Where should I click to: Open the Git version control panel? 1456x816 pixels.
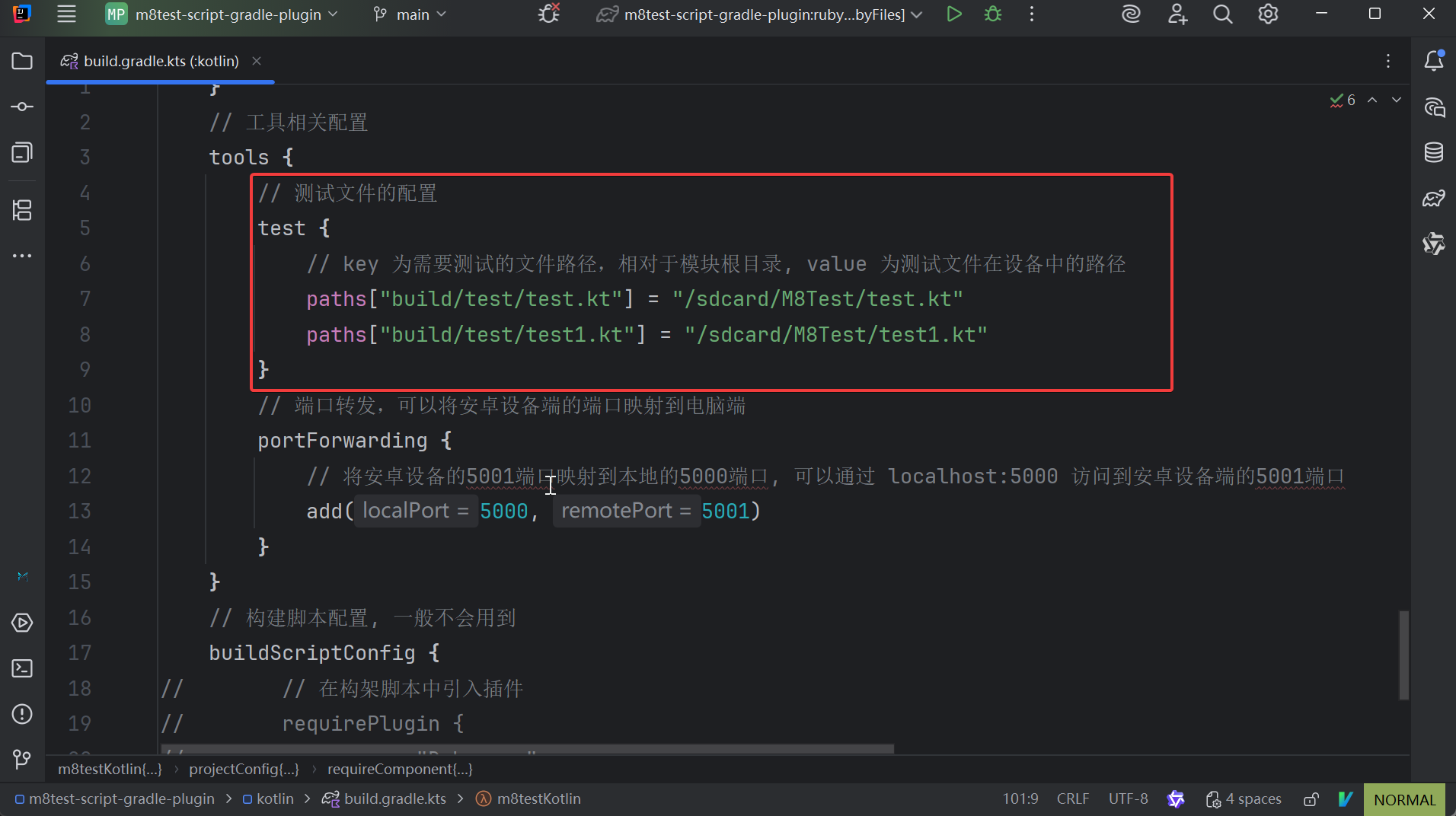(x=22, y=759)
